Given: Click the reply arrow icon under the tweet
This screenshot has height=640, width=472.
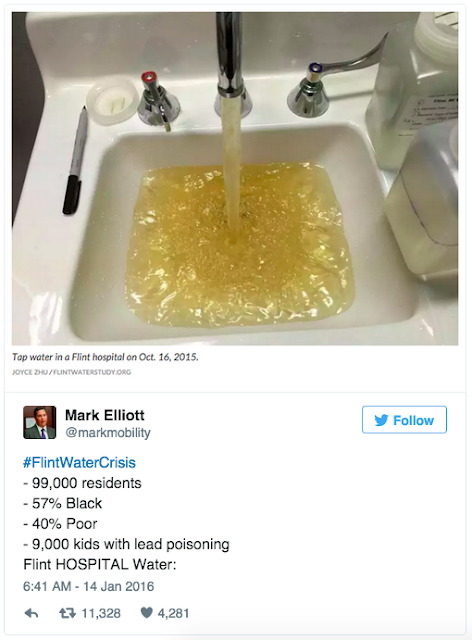Looking at the screenshot, I should [x=31, y=613].
